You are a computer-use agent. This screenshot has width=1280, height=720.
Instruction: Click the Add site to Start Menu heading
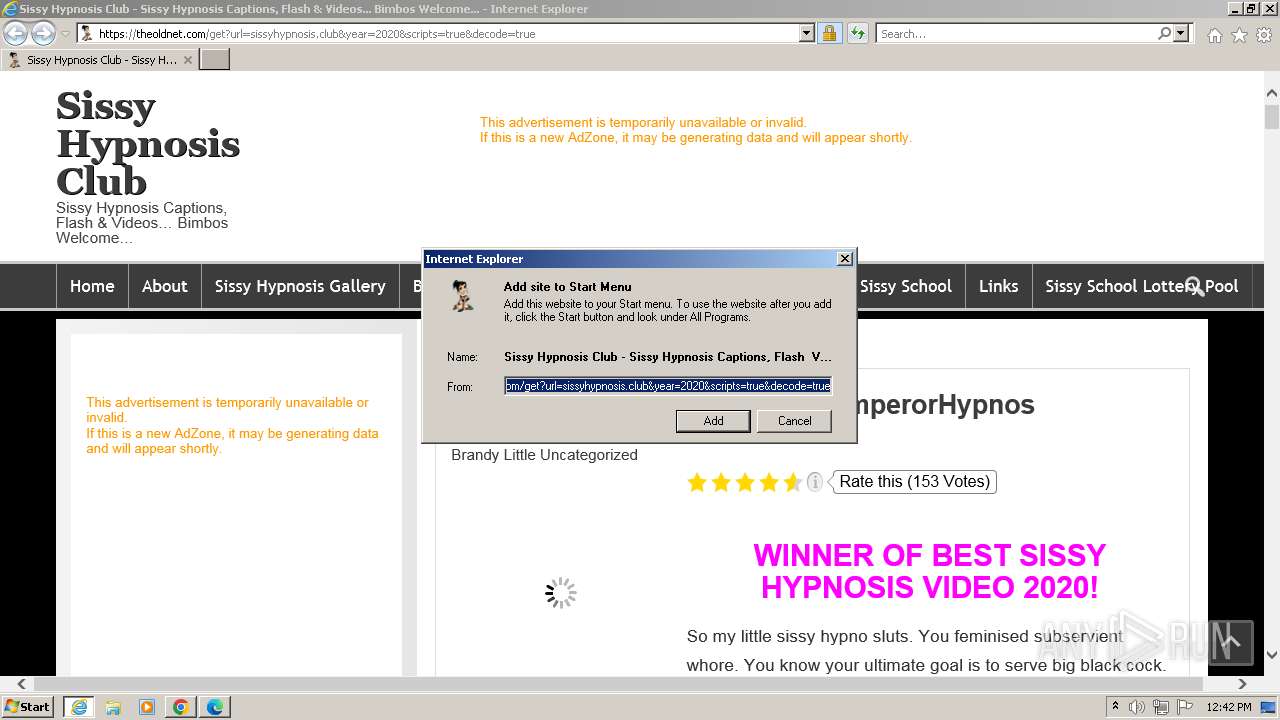click(567, 287)
